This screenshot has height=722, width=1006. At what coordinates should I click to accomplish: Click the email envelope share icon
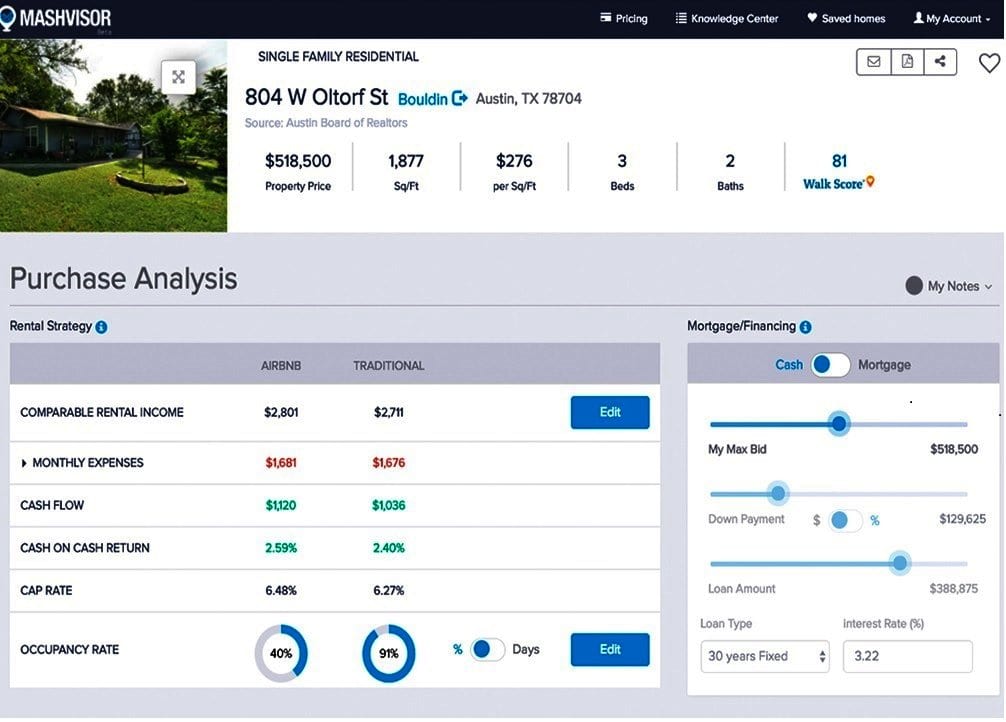point(874,62)
